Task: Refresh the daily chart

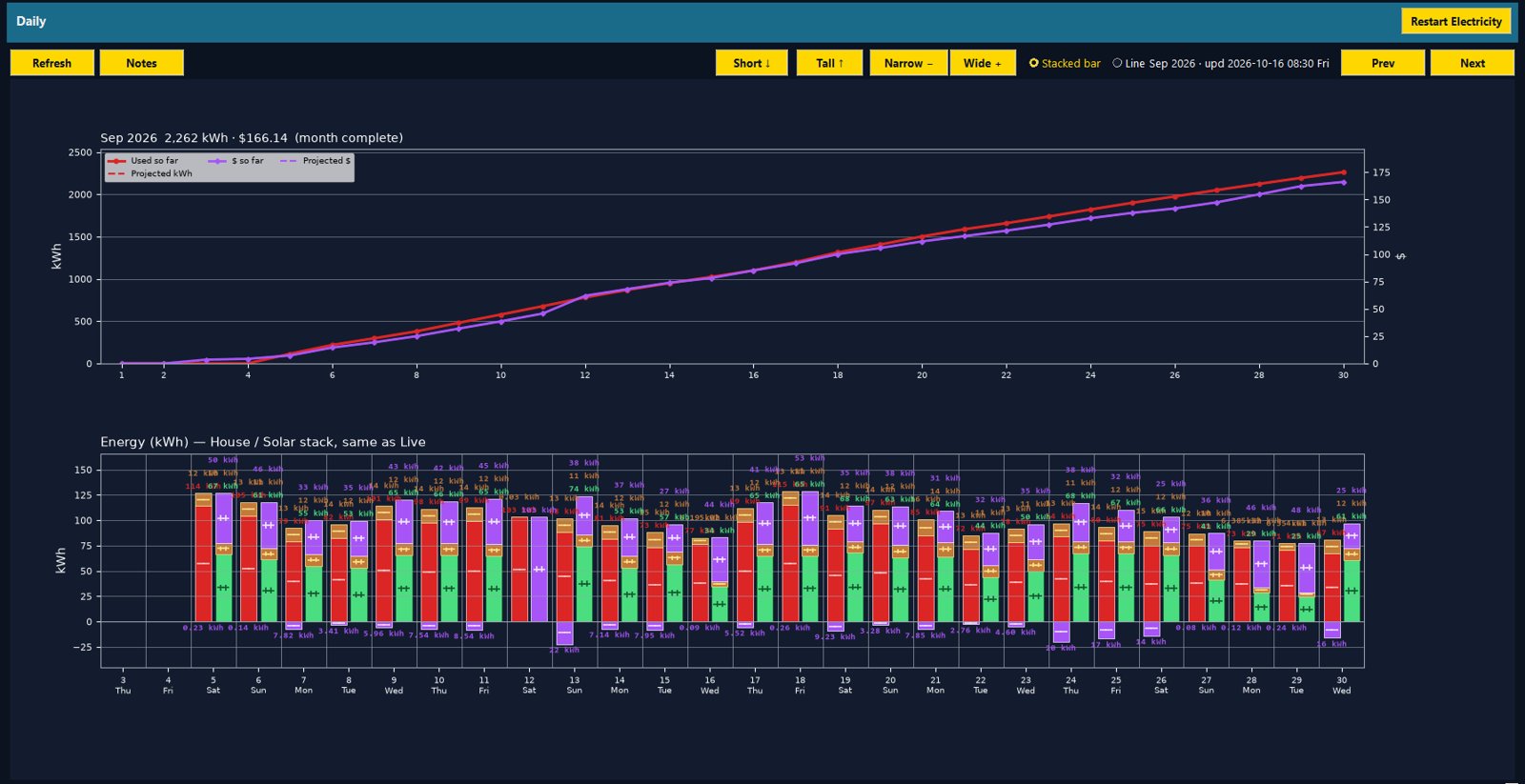Action: (x=51, y=63)
